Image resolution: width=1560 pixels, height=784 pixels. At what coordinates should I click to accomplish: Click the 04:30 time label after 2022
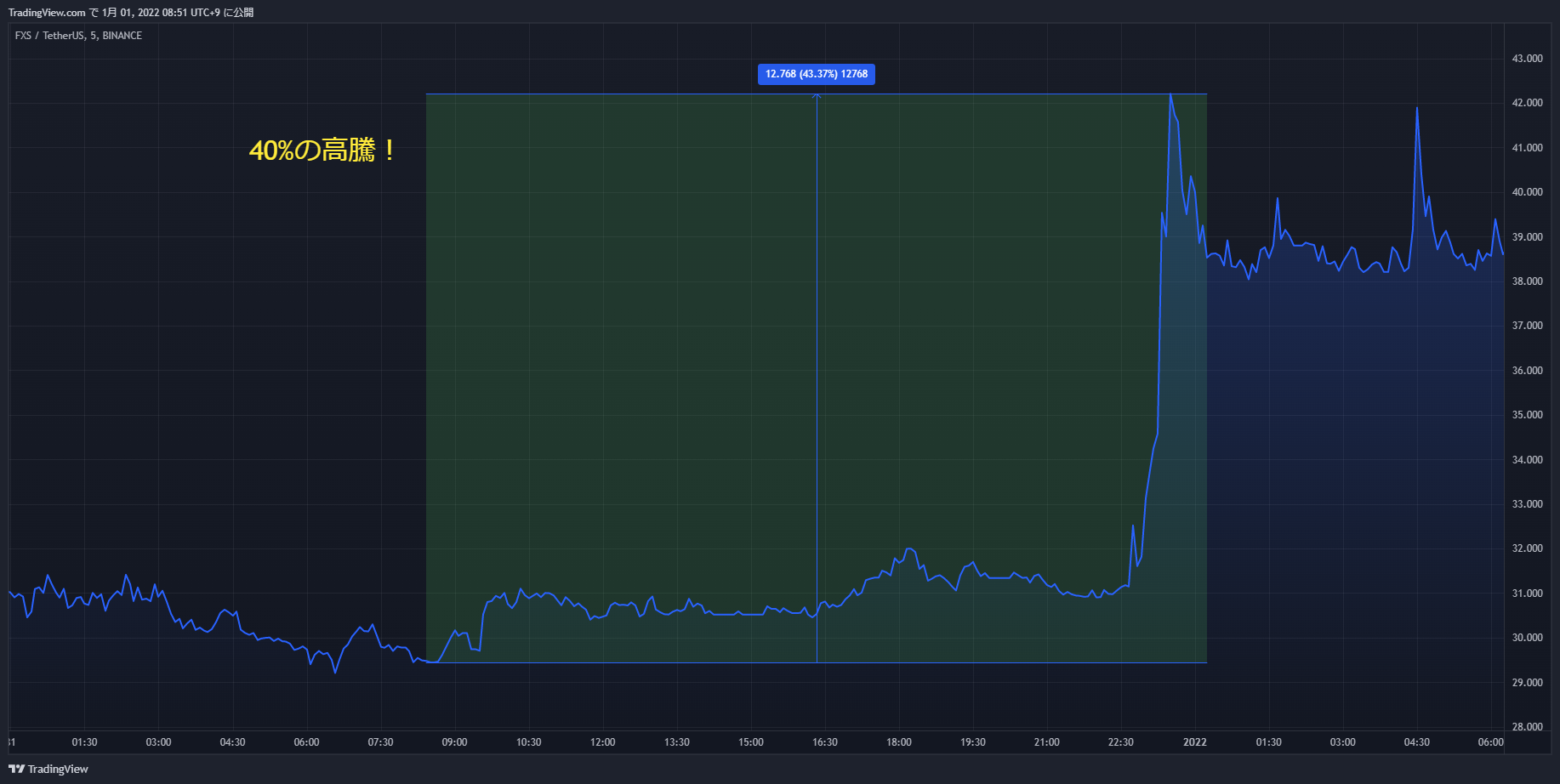click(x=1416, y=742)
